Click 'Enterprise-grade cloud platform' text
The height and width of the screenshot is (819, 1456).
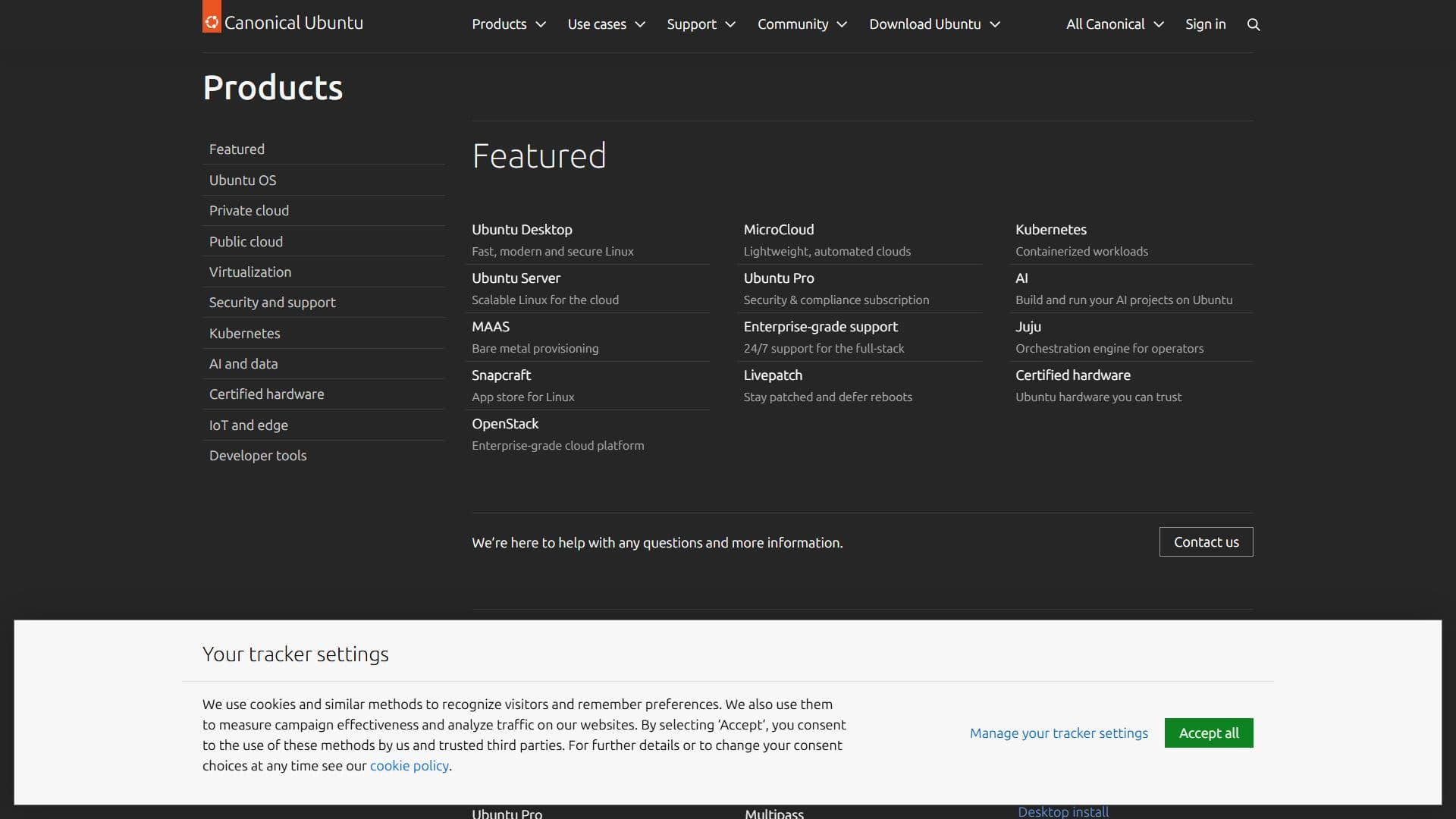(x=558, y=446)
